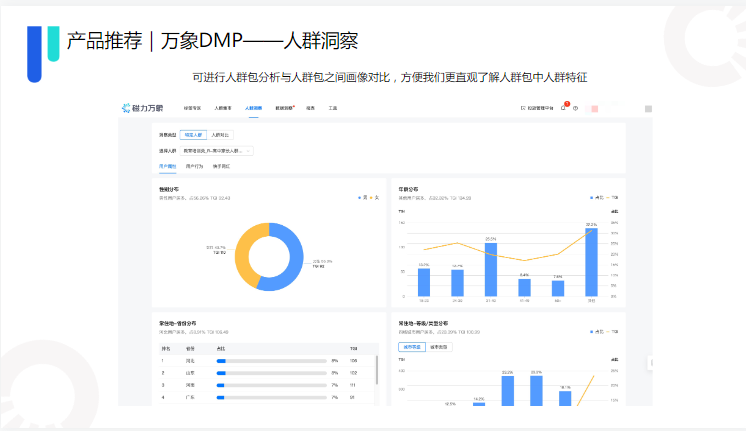
Task: Click the progress bar in the 河北 row
Action: click(x=271, y=361)
